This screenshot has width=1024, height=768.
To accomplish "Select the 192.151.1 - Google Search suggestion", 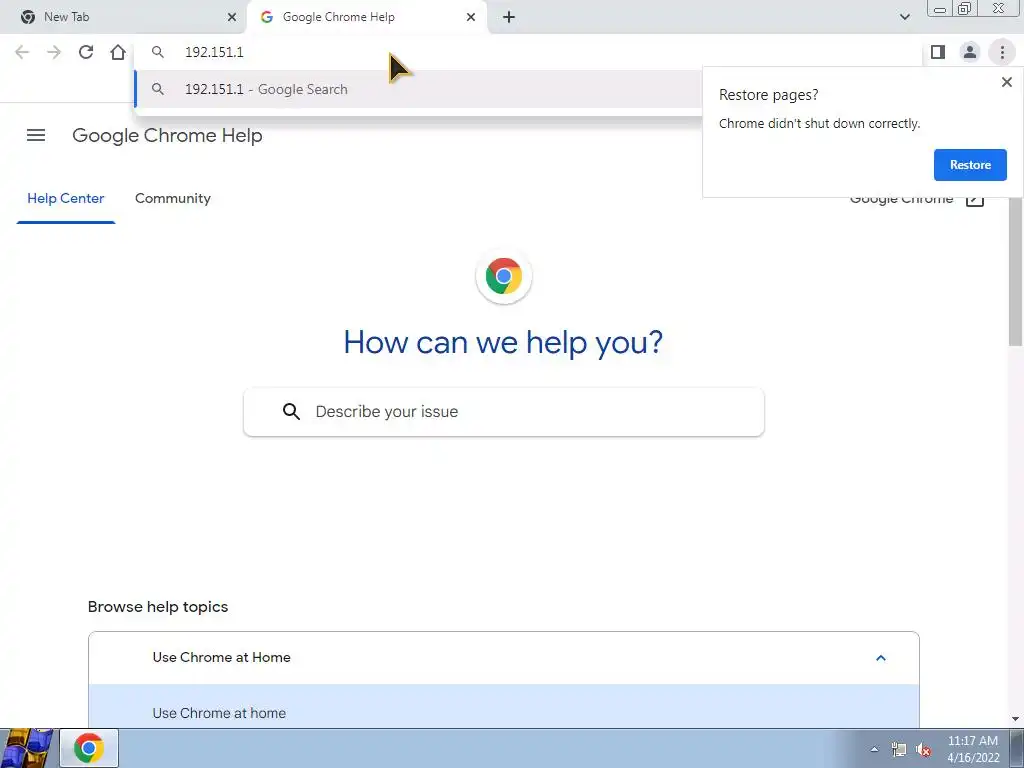I will coord(418,89).
